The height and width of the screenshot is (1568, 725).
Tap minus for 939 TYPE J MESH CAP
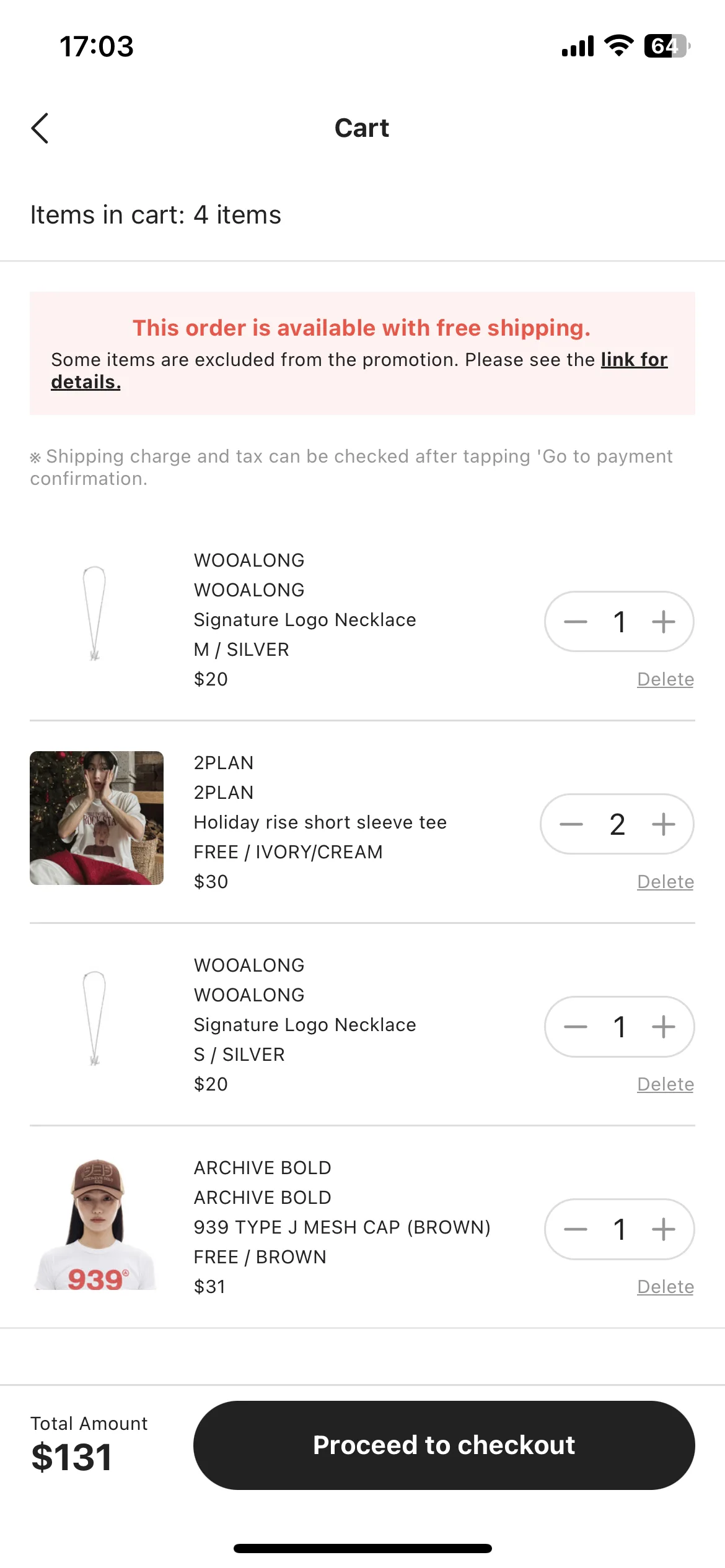(x=575, y=1229)
